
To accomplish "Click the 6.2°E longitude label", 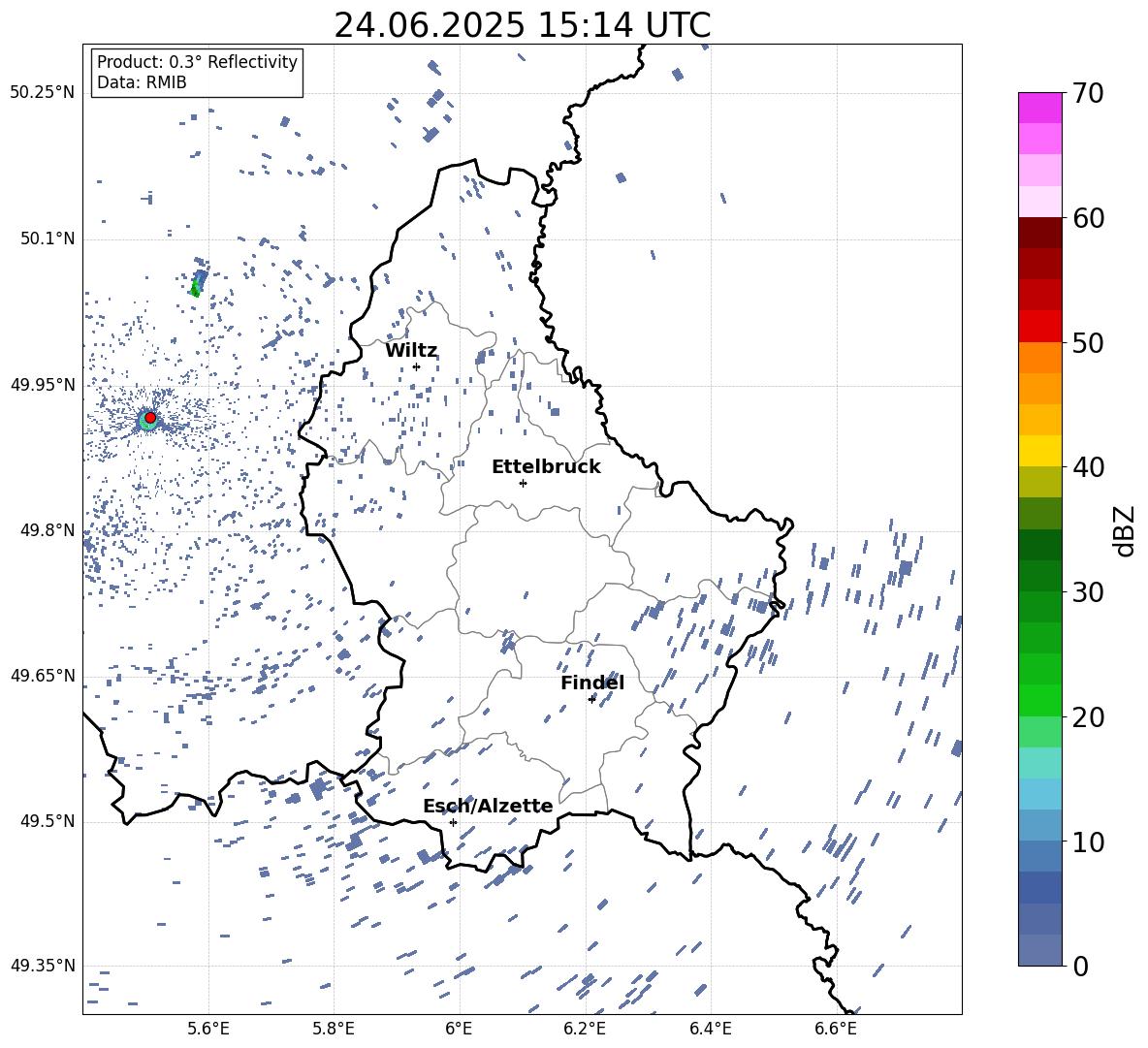I will click(x=585, y=1029).
